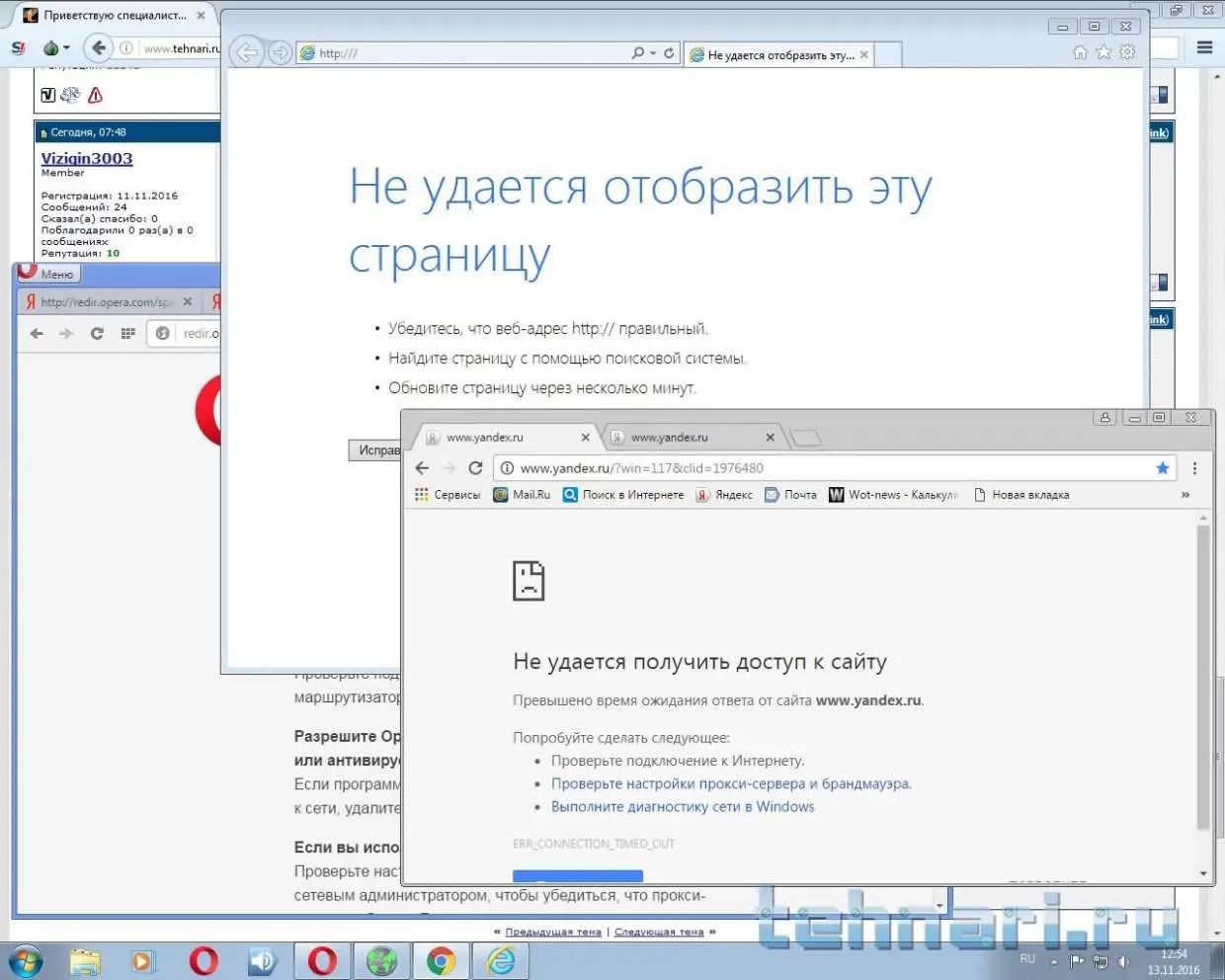Image resolution: width=1225 pixels, height=980 pixels.
Task: Click Выполните диагностику сети в Windows link
Action: pos(683,807)
